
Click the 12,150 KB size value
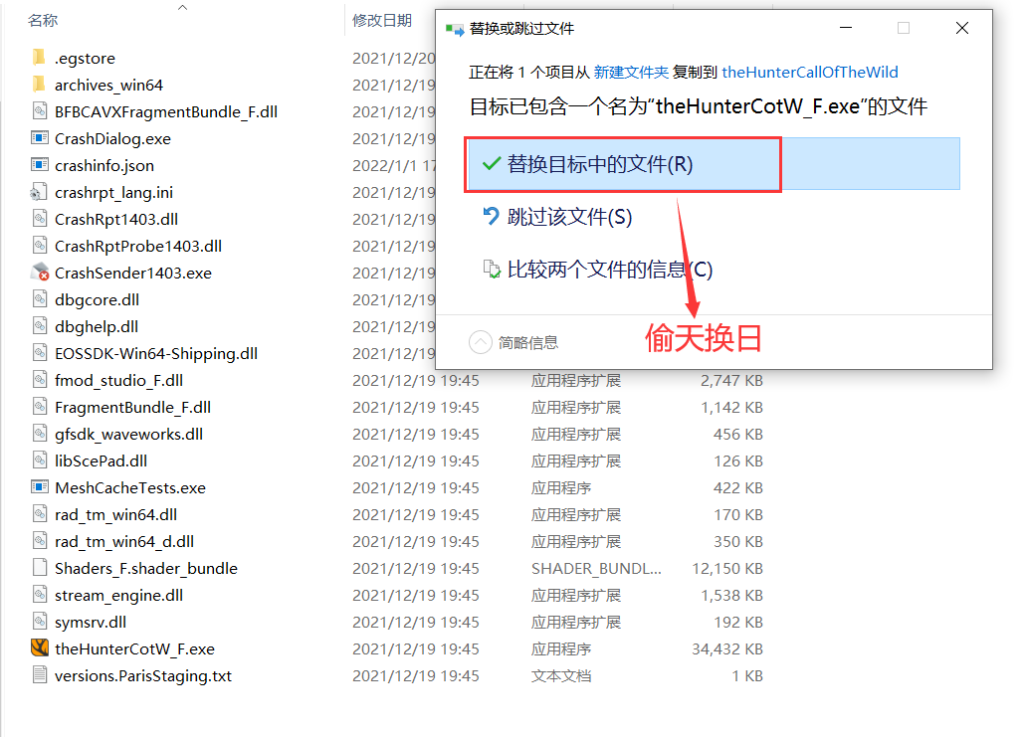coord(728,568)
